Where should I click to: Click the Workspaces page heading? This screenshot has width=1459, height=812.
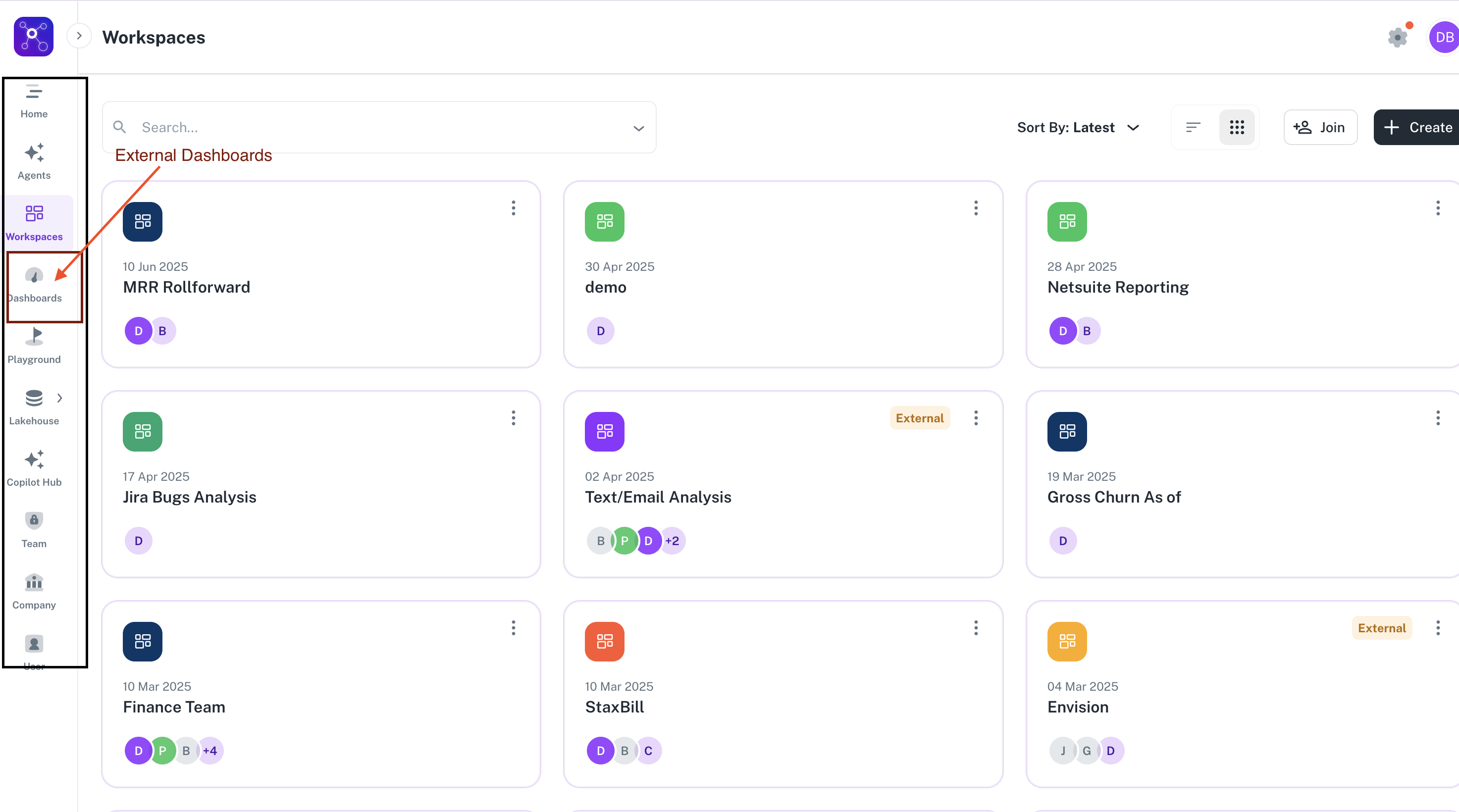pos(154,37)
